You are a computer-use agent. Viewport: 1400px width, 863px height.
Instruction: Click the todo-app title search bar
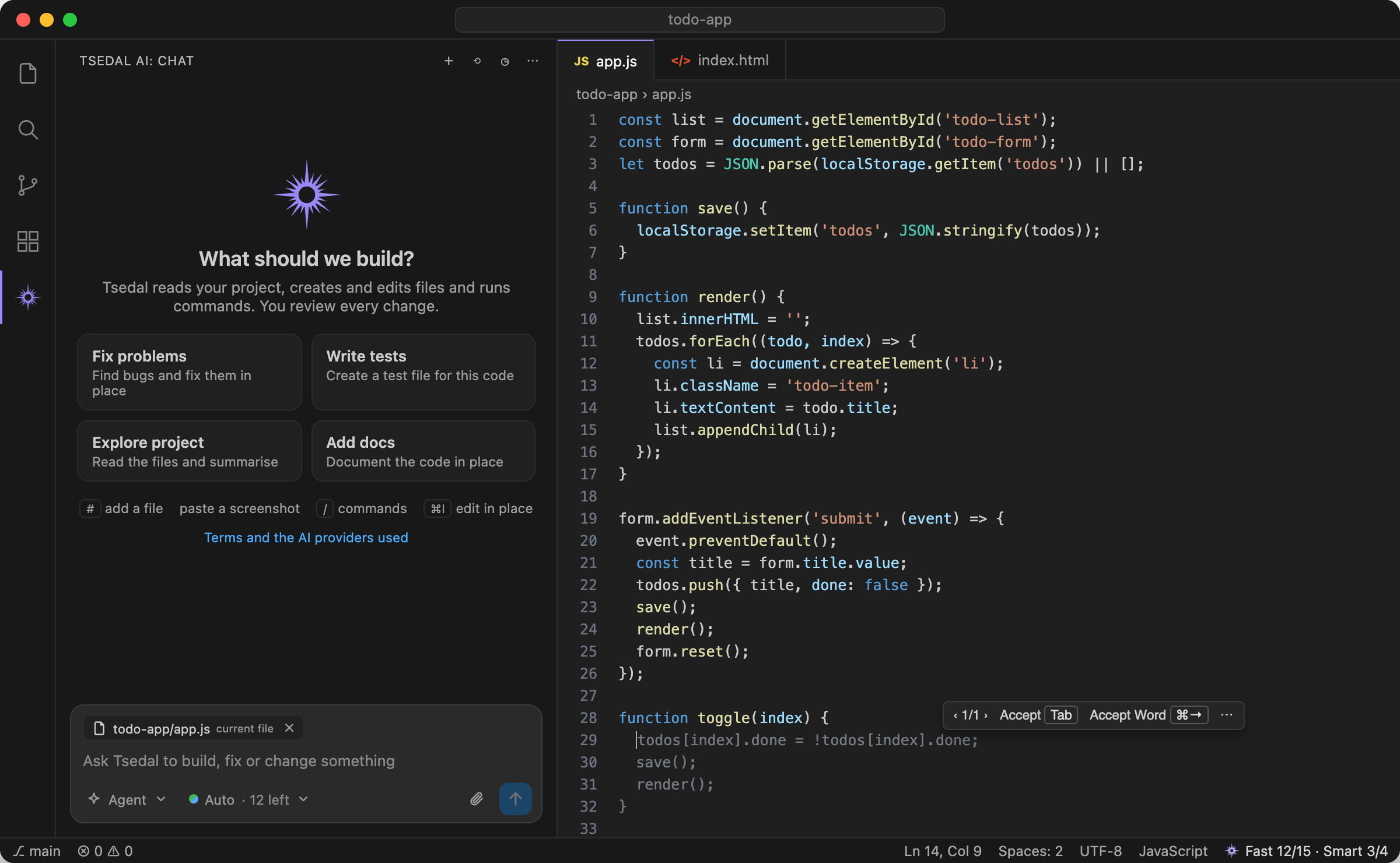coord(699,20)
